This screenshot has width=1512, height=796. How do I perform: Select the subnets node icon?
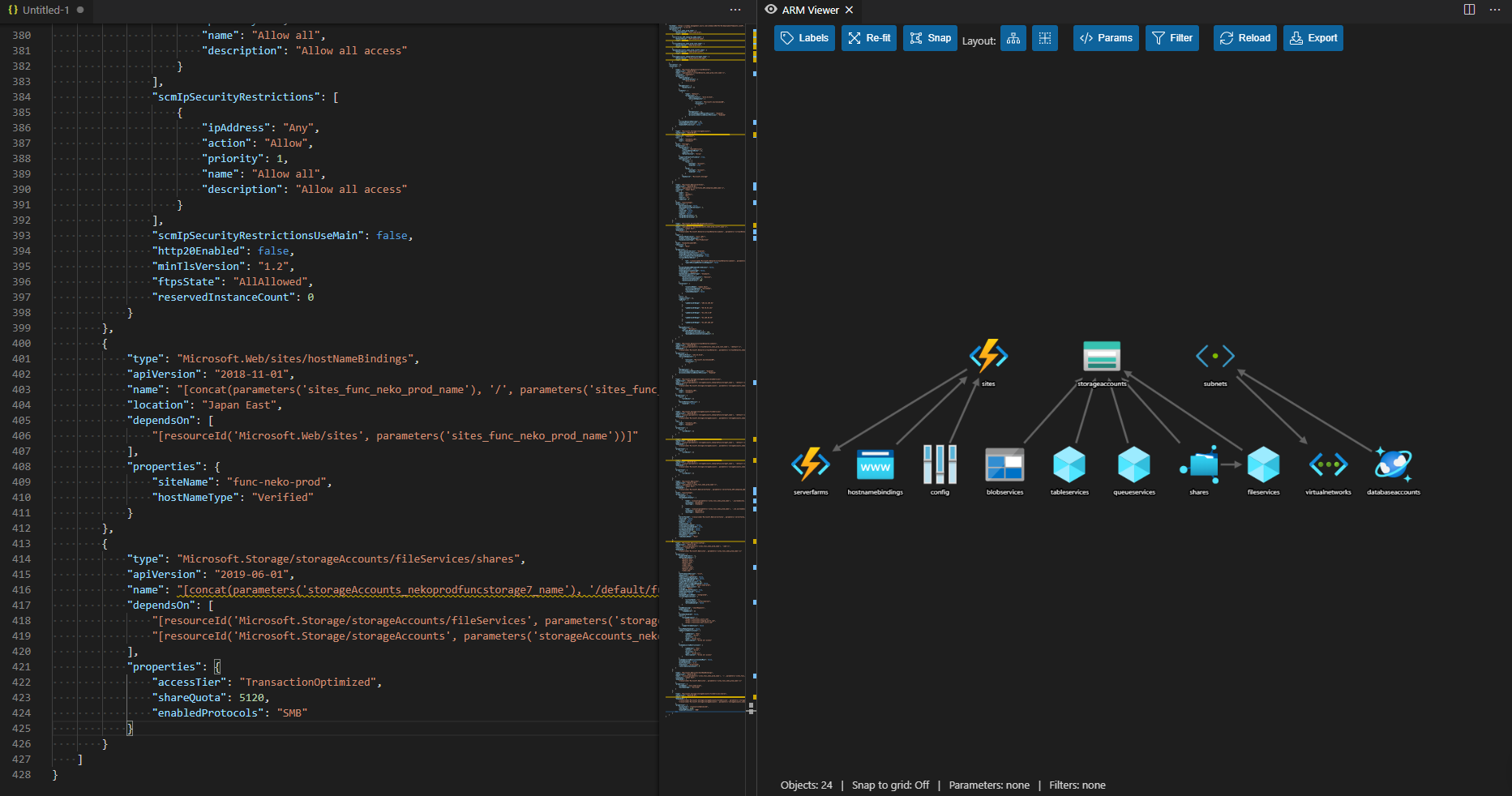(1214, 355)
